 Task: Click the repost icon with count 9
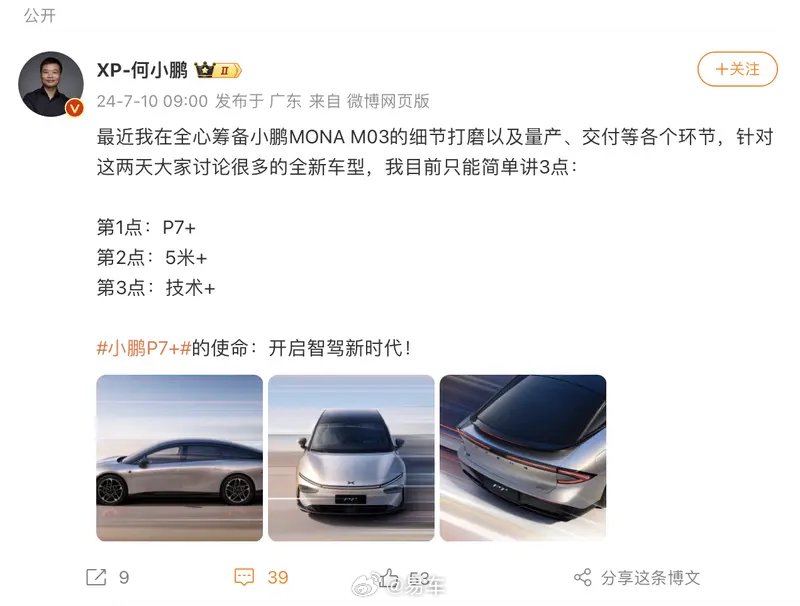(x=96, y=577)
